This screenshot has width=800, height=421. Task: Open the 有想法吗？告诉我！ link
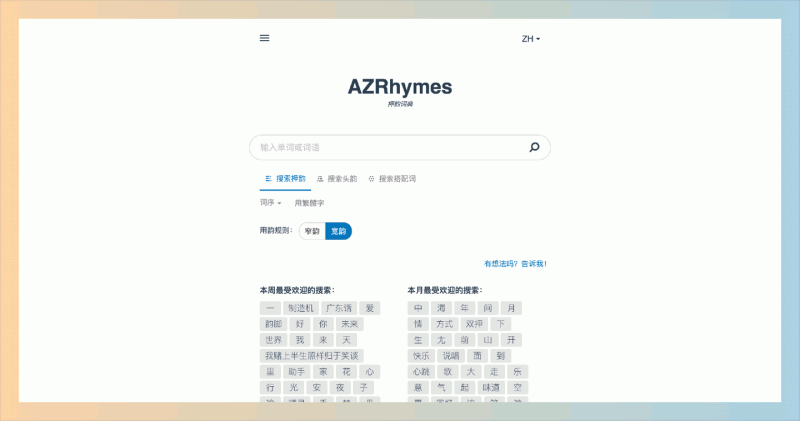tap(515, 264)
